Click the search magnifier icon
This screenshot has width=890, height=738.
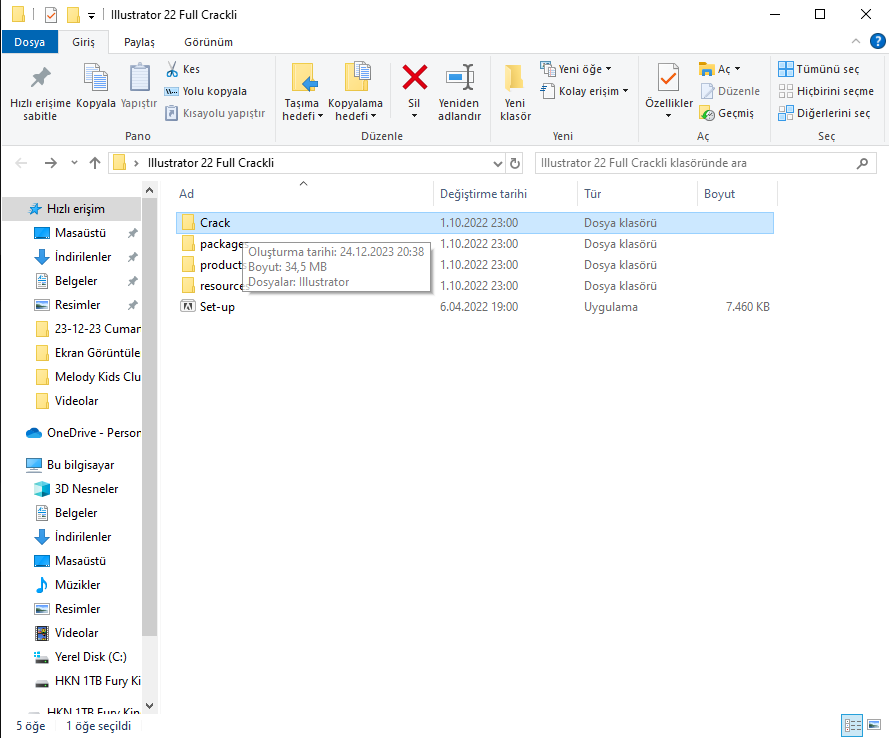pyautogui.click(x=863, y=163)
